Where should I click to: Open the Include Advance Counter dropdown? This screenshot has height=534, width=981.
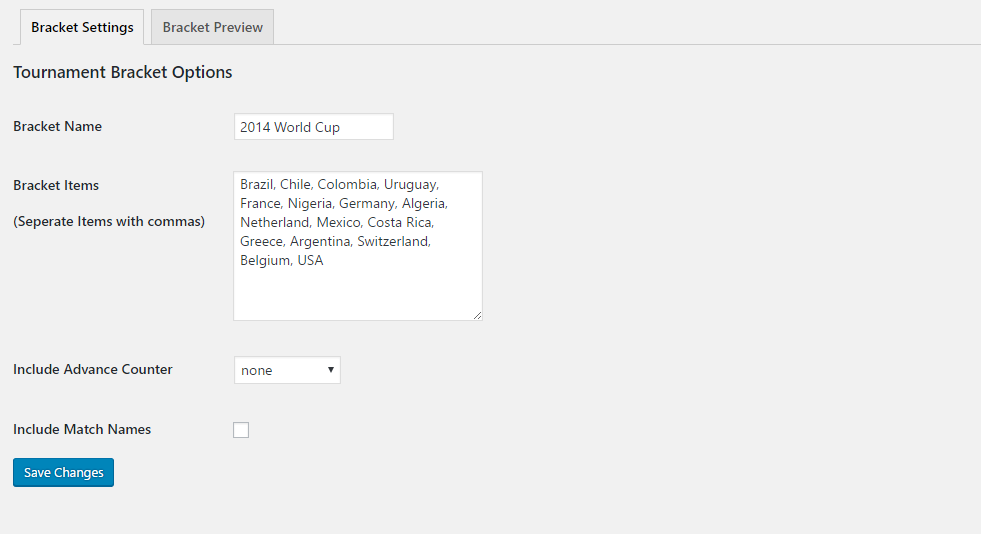(287, 370)
